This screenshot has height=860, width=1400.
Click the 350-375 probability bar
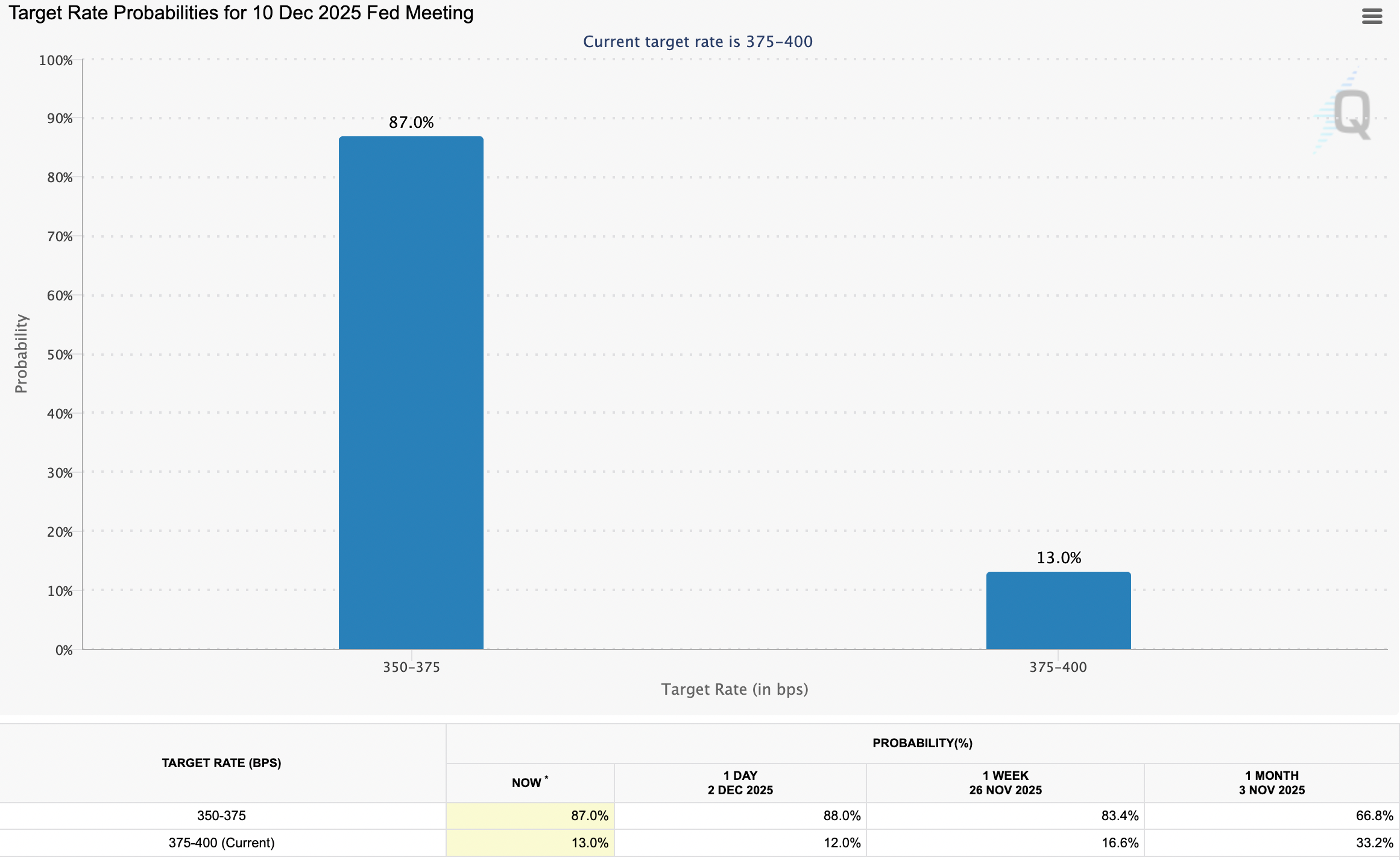(x=411, y=392)
